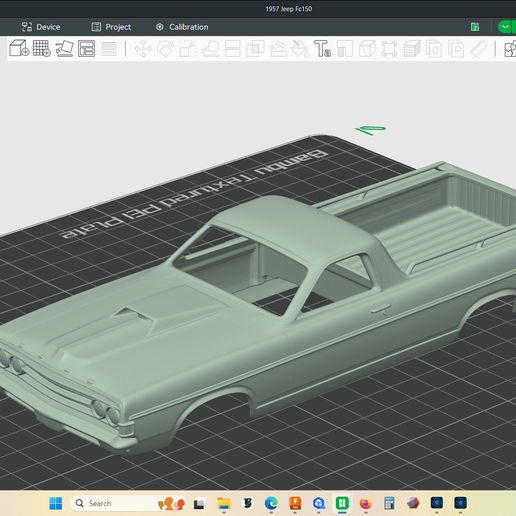Image resolution: width=516 pixels, height=516 pixels.
Task: Switch to the Project tab
Action: 111,27
